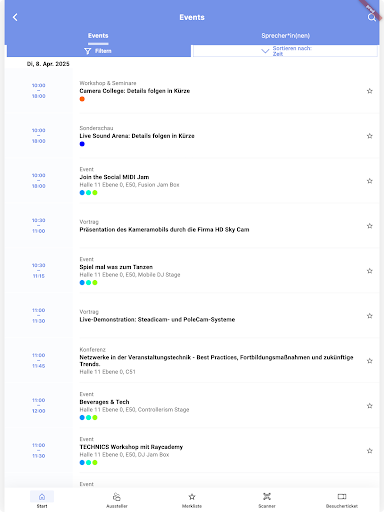Click the filter funnel icon

coord(88,51)
